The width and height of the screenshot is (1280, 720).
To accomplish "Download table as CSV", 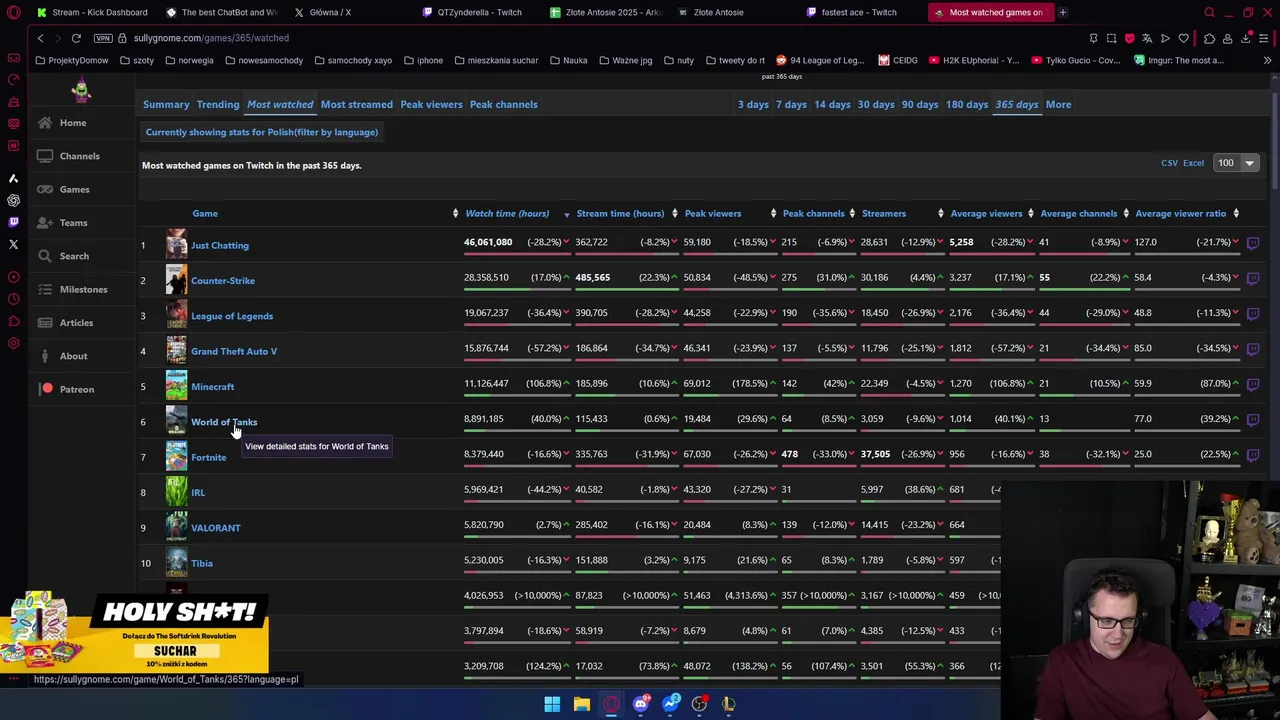I will pos(1169,163).
